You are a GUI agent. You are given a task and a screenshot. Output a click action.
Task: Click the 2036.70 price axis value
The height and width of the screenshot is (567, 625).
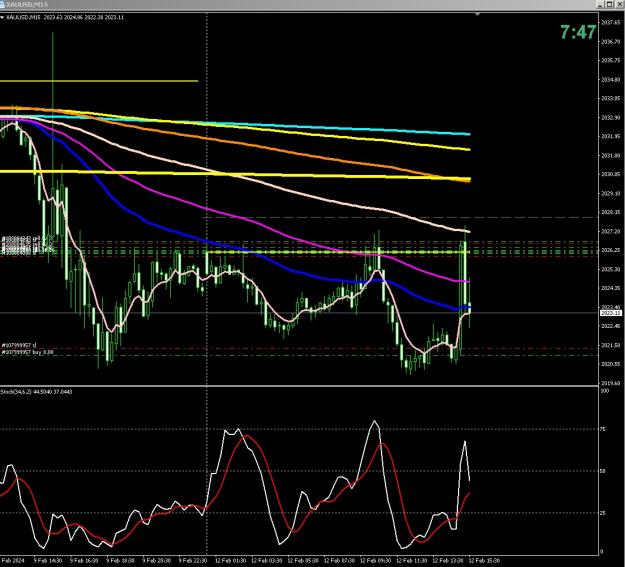[610, 42]
